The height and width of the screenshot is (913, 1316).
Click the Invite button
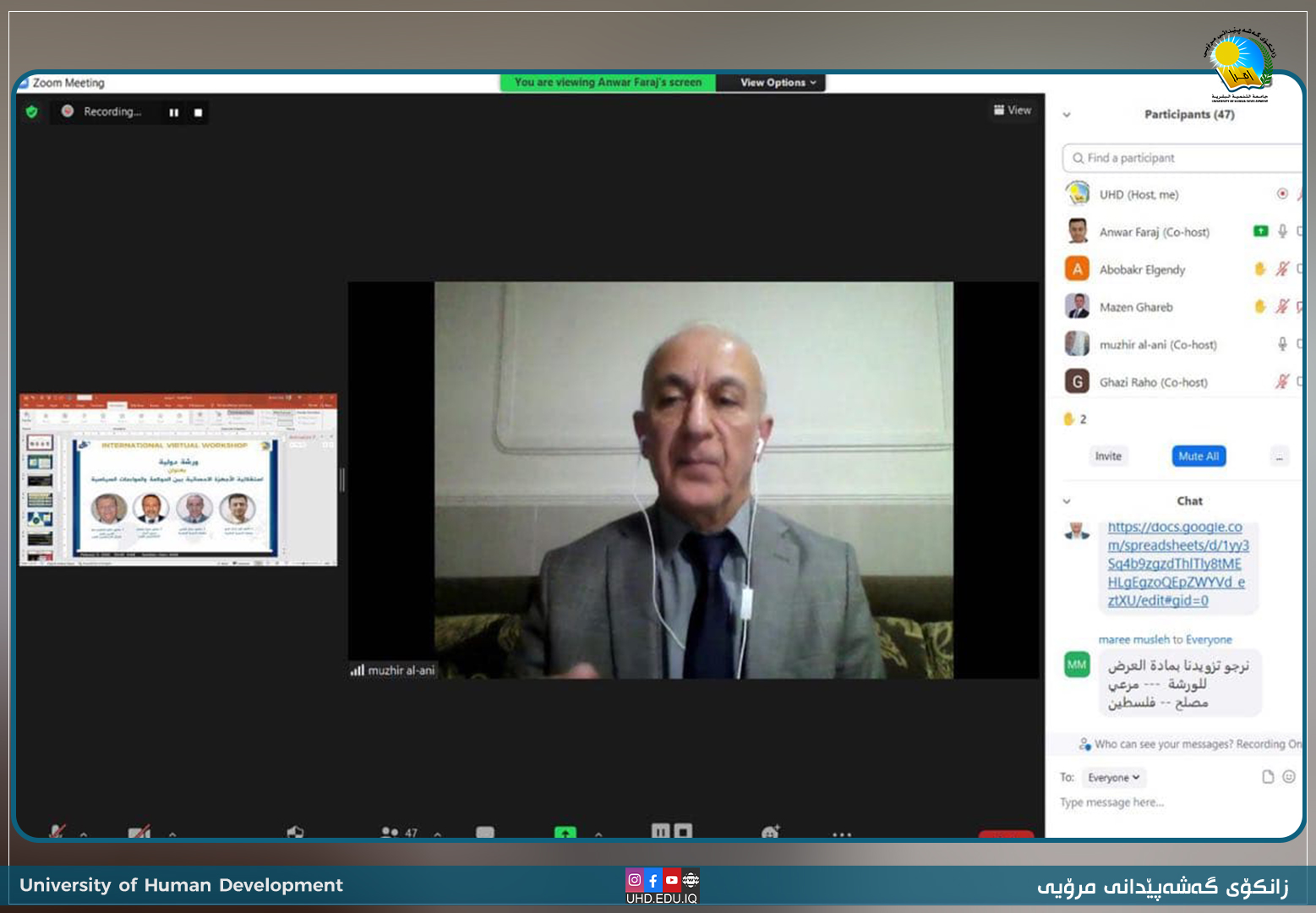click(x=1108, y=456)
